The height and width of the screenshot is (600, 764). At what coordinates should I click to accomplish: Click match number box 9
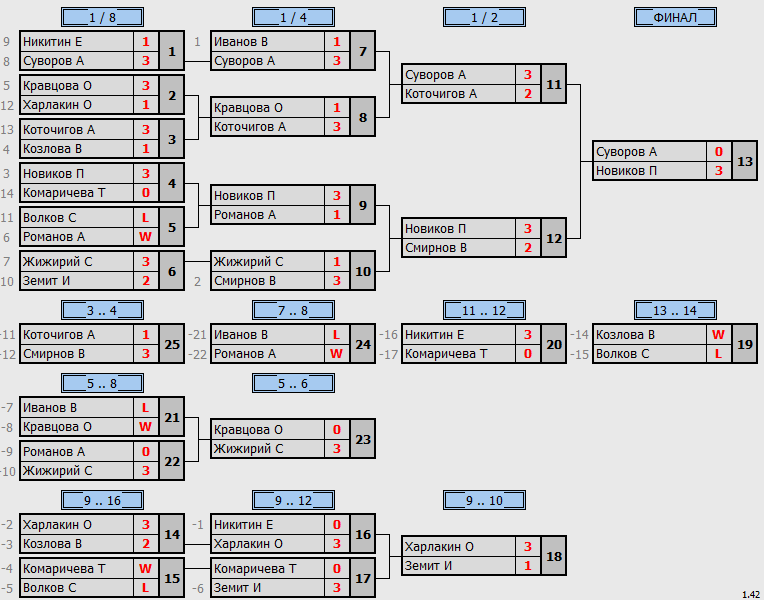coord(363,205)
